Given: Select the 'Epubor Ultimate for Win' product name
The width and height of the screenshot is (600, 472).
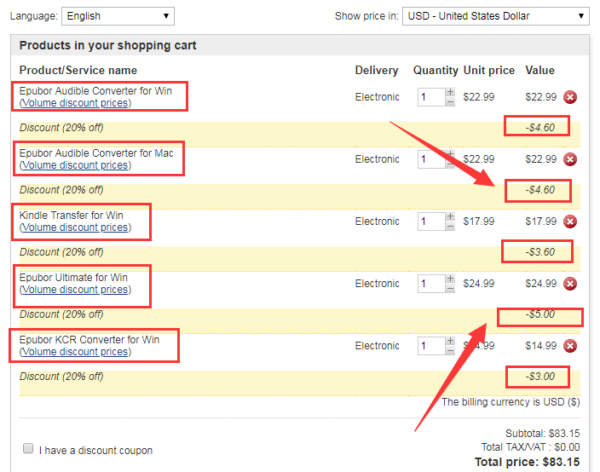Looking at the screenshot, I should coord(73,278).
